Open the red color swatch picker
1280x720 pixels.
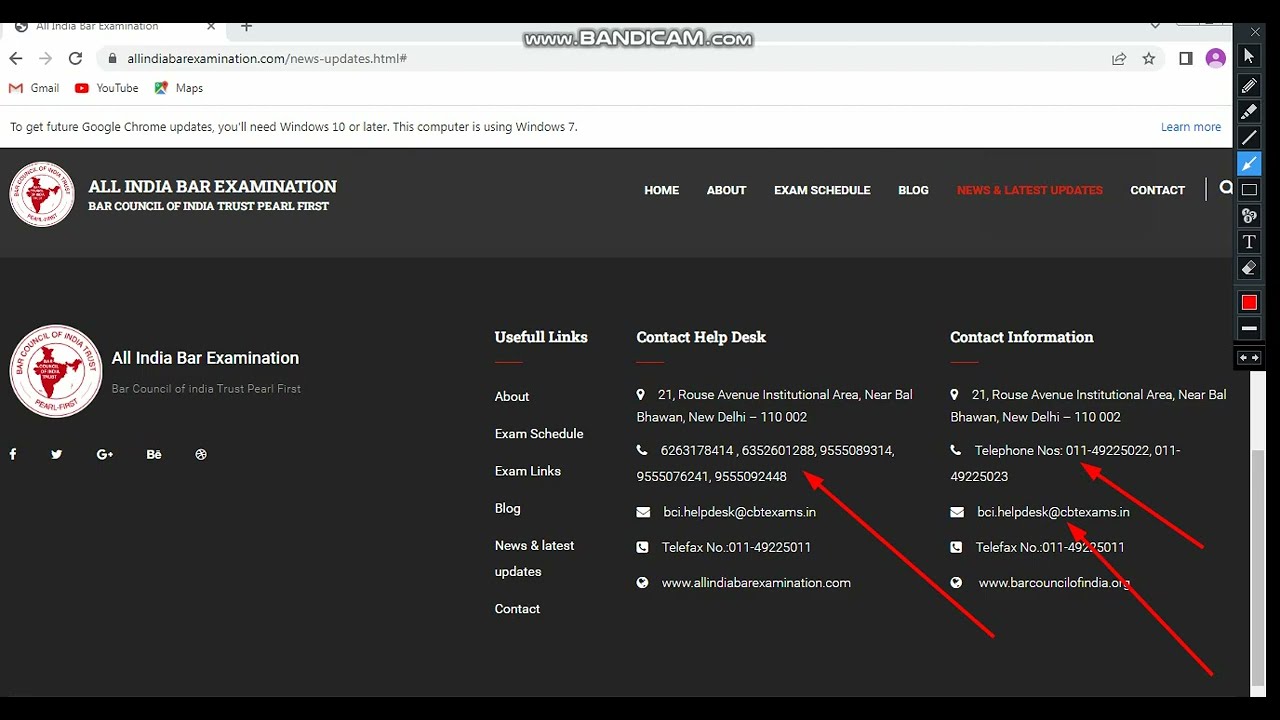pos(1249,302)
